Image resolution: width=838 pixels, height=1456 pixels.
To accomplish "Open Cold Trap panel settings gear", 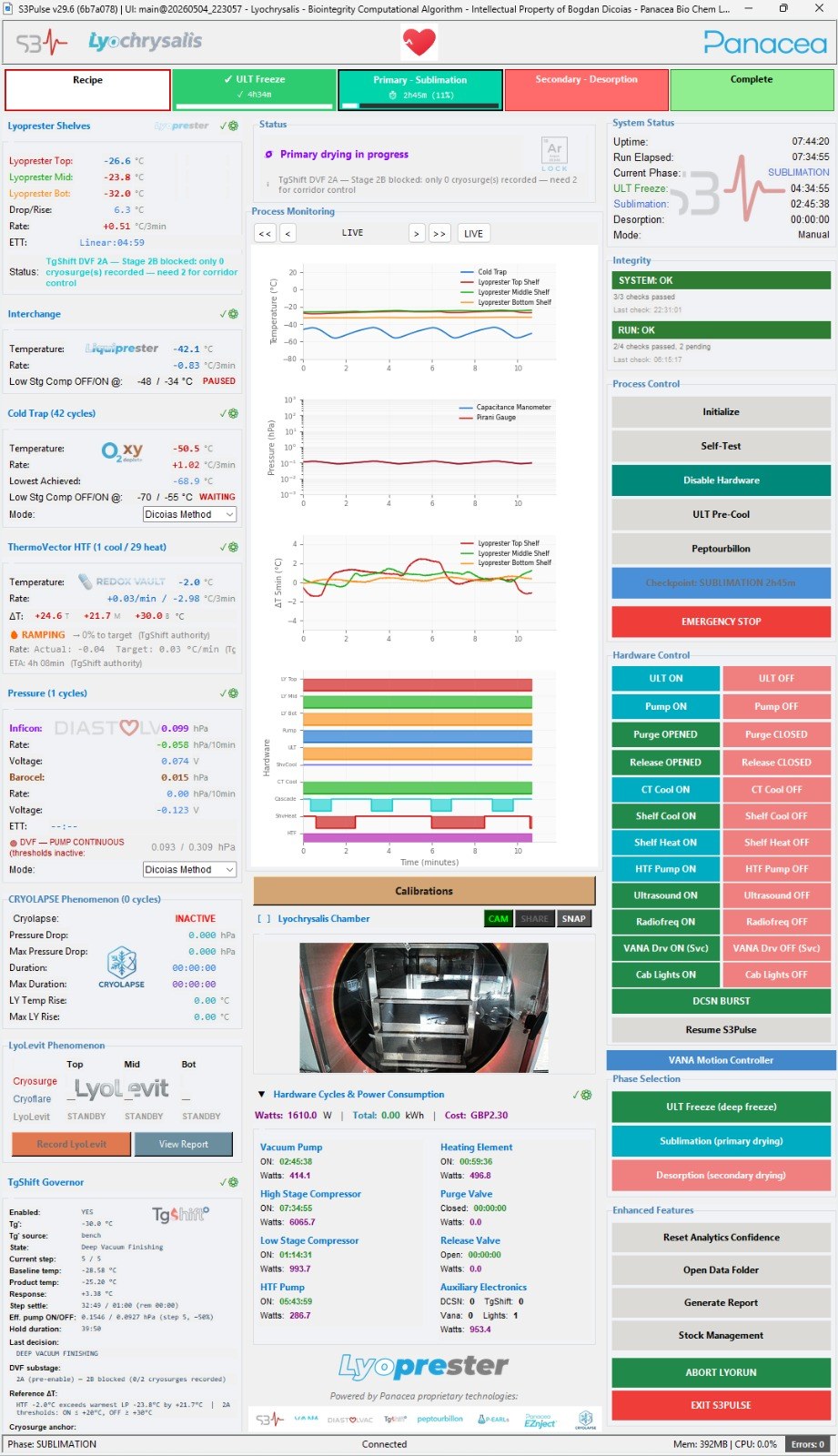I will 233,413.
